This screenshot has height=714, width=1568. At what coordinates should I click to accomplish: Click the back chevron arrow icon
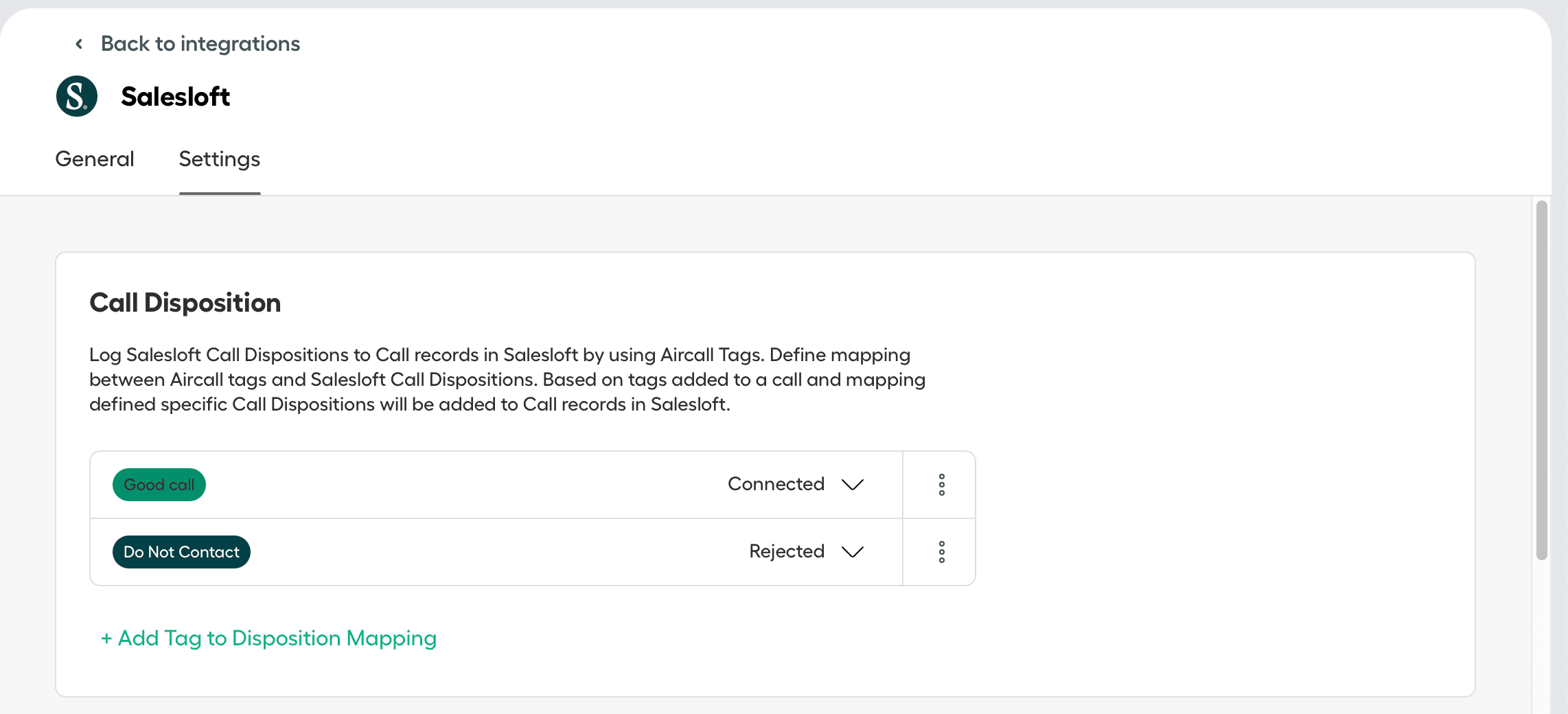pos(79,44)
